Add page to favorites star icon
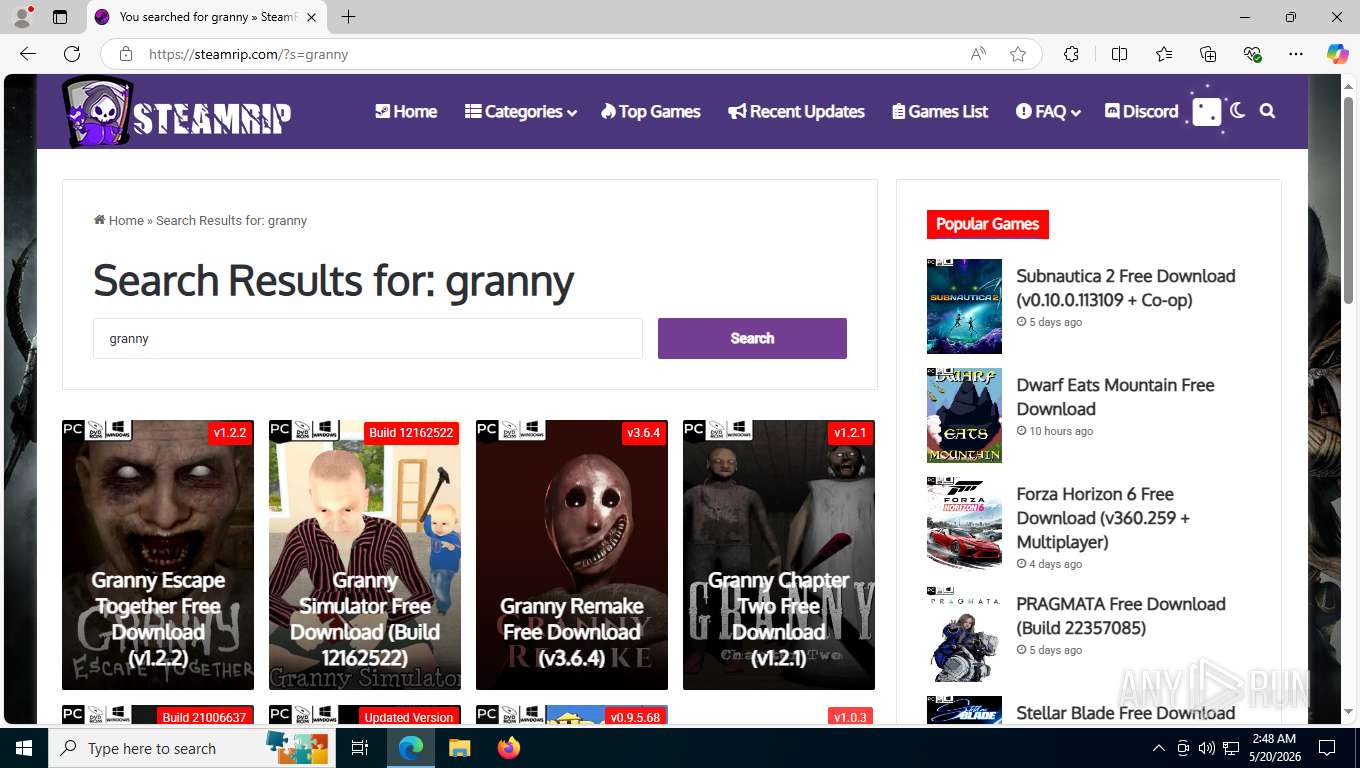Viewport: 1360px width, 768px height. 1018,54
